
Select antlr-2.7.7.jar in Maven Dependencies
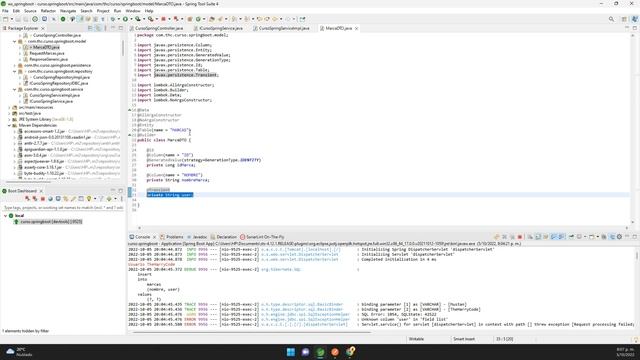36,143
